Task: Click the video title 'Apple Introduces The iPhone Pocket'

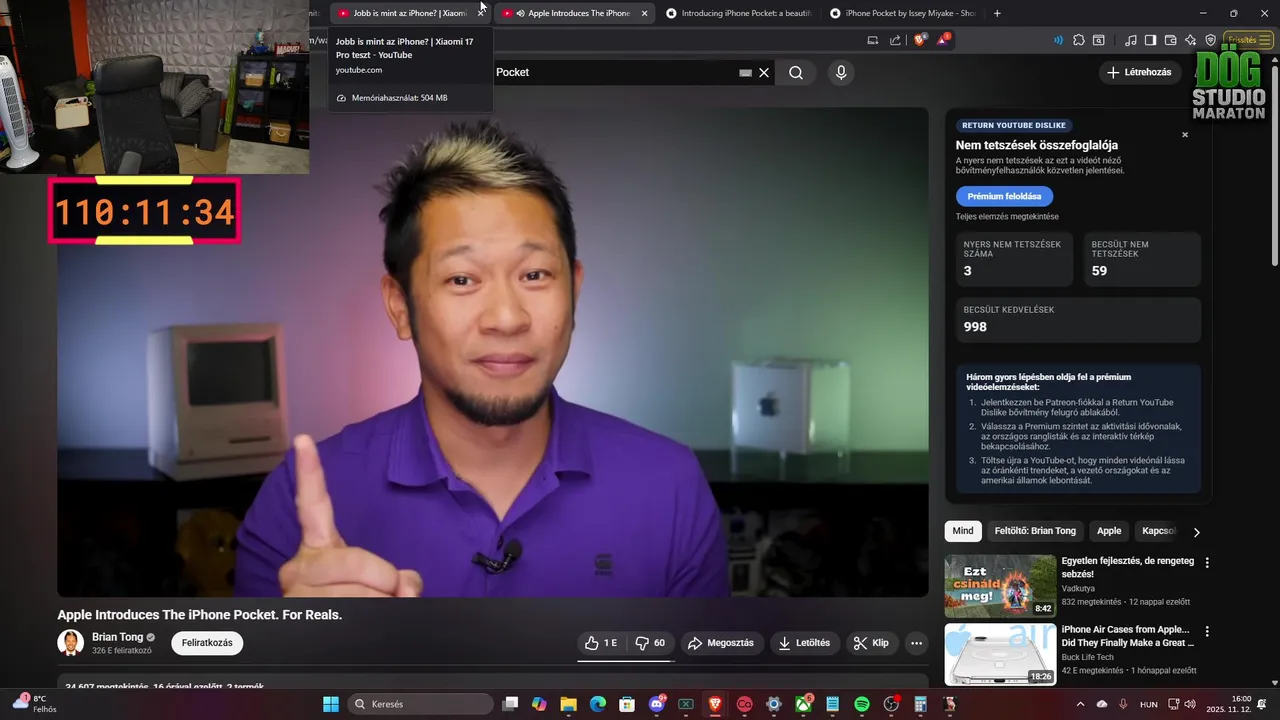Action: (199, 615)
